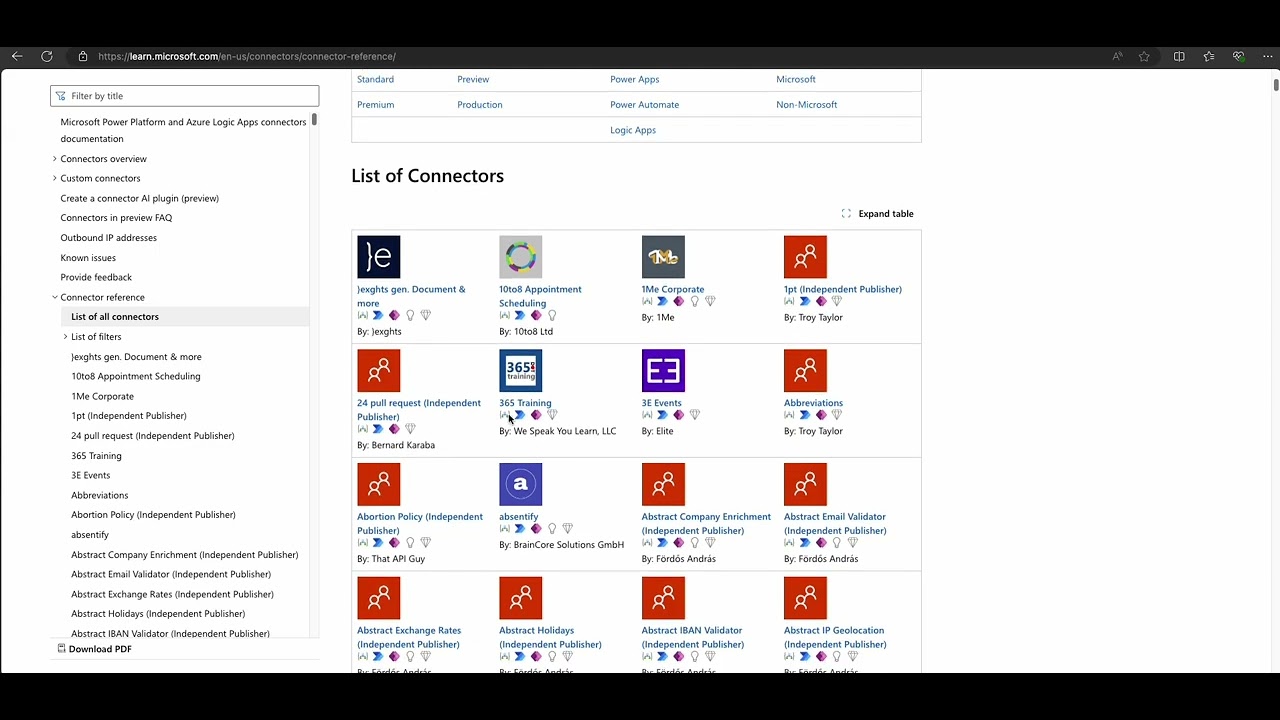Viewport: 1280px width, 720px height.
Task: Open the Abstract Holidays connector logo
Action: pyautogui.click(x=520, y=599)
